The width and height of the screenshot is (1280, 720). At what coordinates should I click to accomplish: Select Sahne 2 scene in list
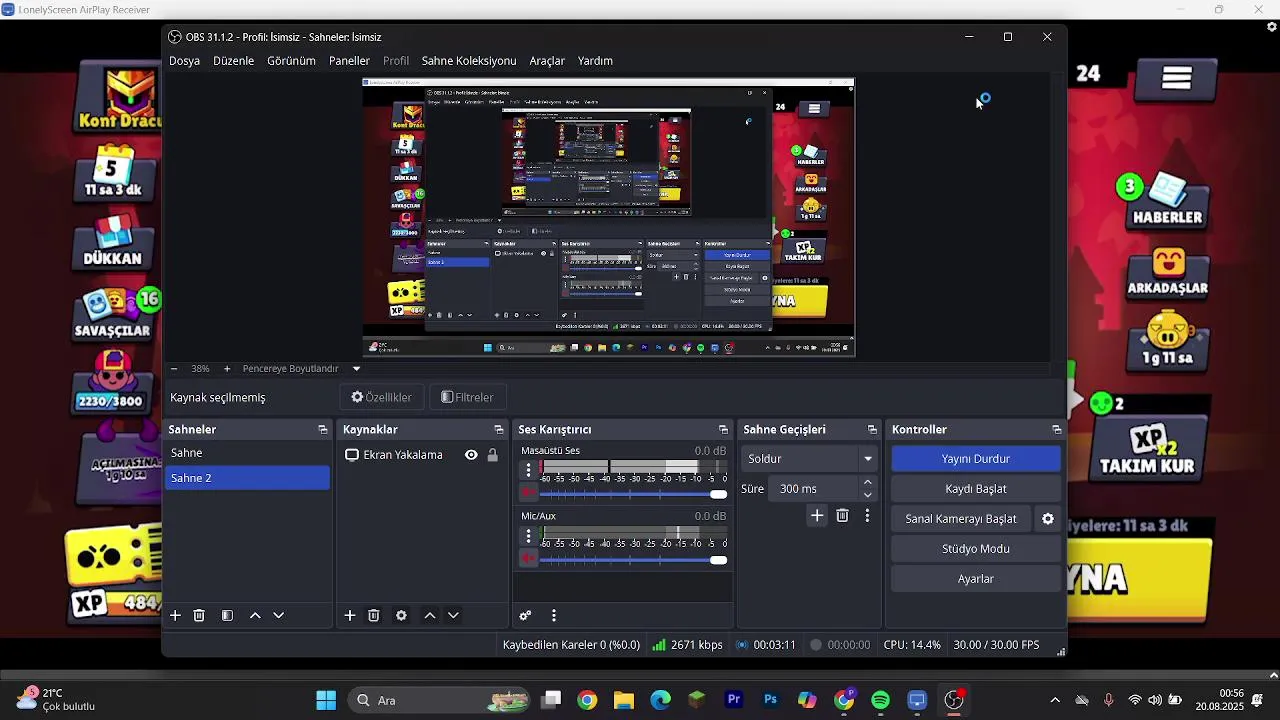pos(247,478)
